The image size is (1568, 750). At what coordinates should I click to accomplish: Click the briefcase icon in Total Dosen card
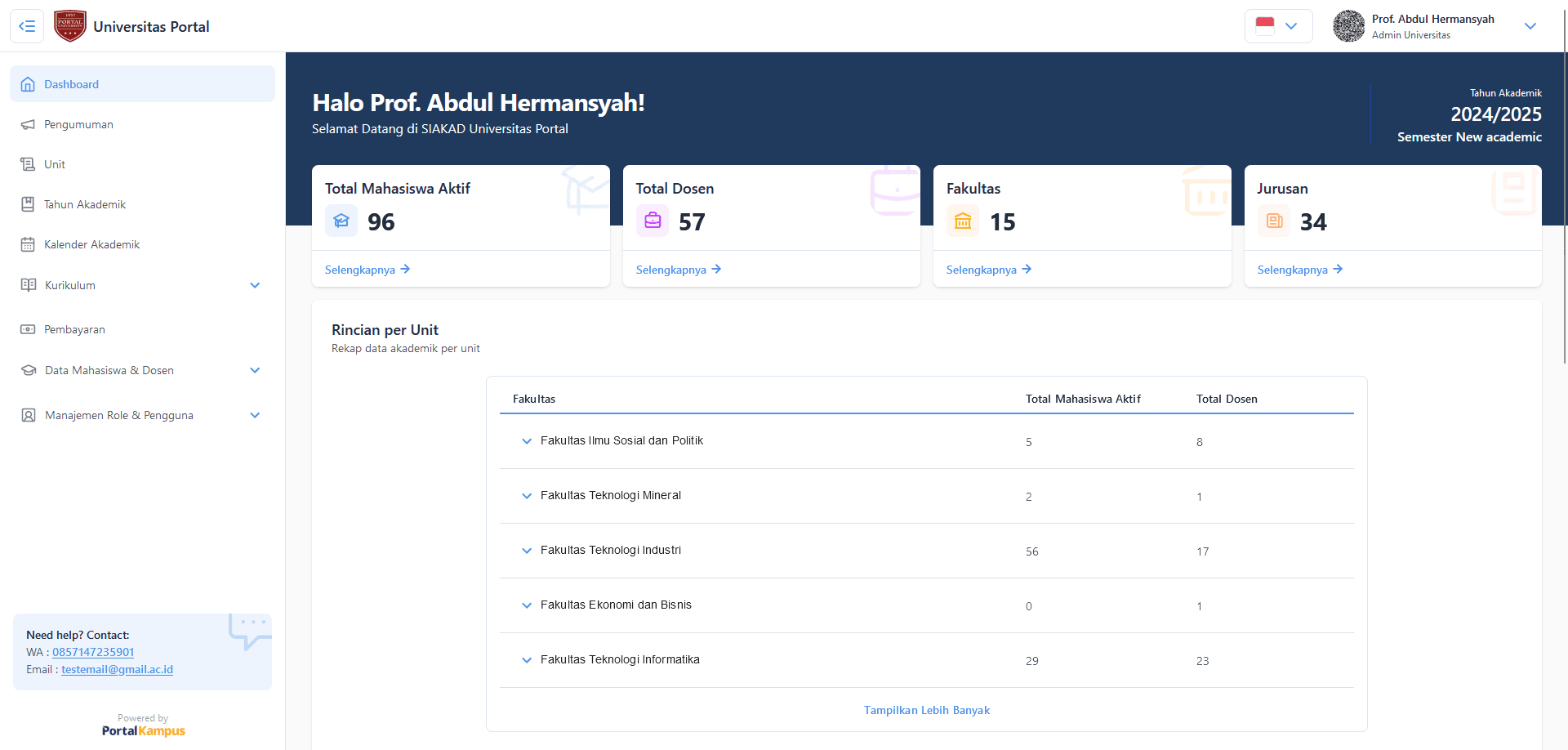point(653,221)
